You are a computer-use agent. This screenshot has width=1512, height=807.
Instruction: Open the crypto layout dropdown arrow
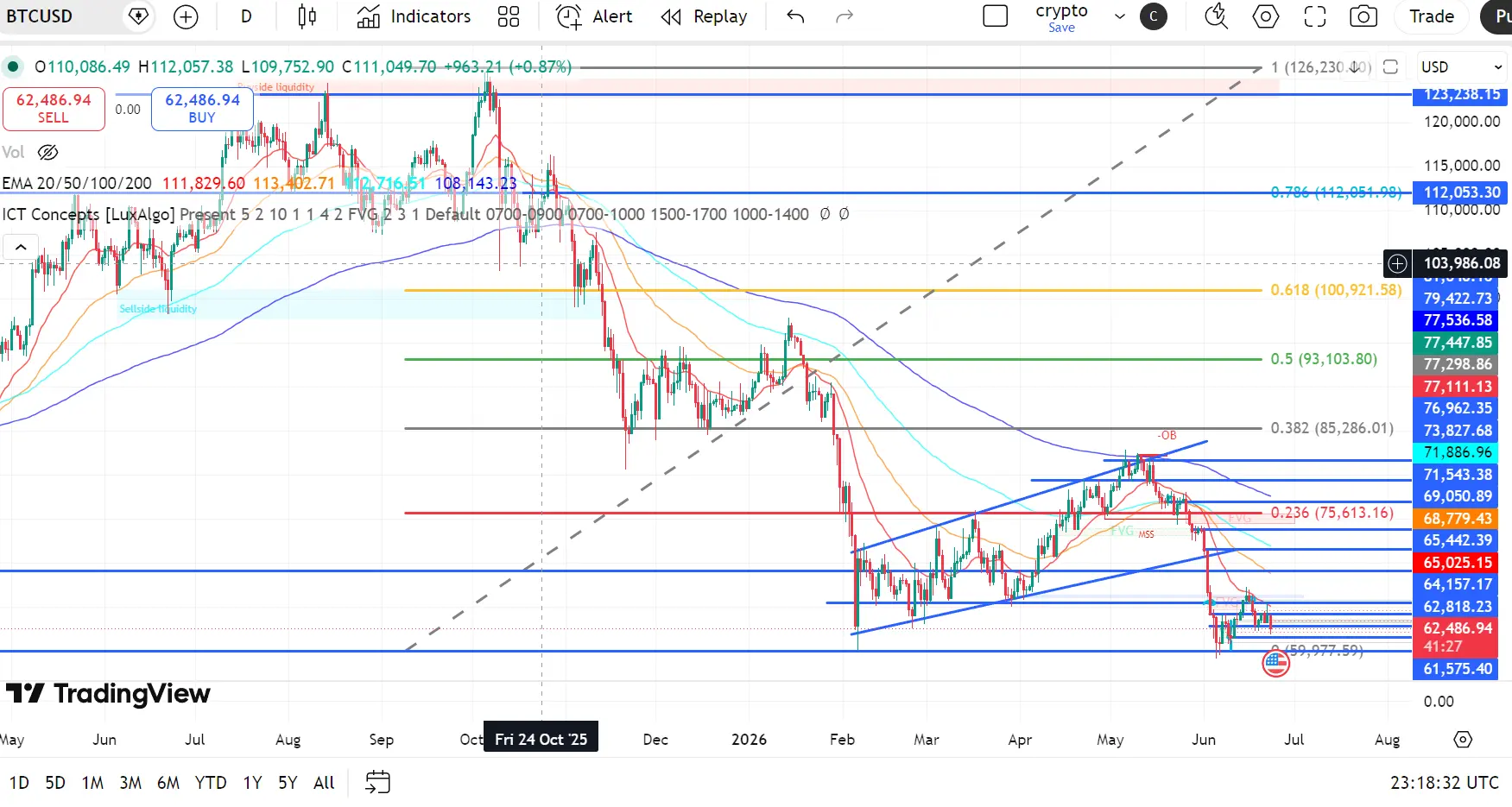point(1120,16)
